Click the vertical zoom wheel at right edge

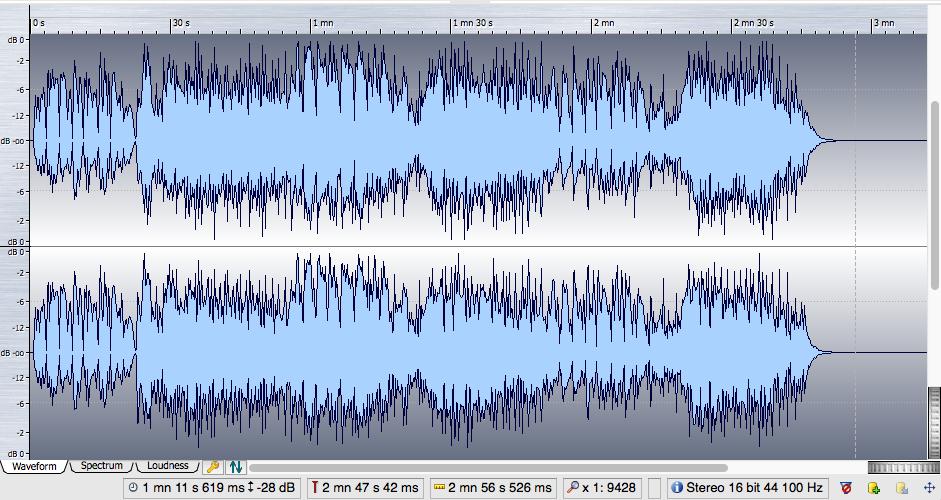[934, 421]
